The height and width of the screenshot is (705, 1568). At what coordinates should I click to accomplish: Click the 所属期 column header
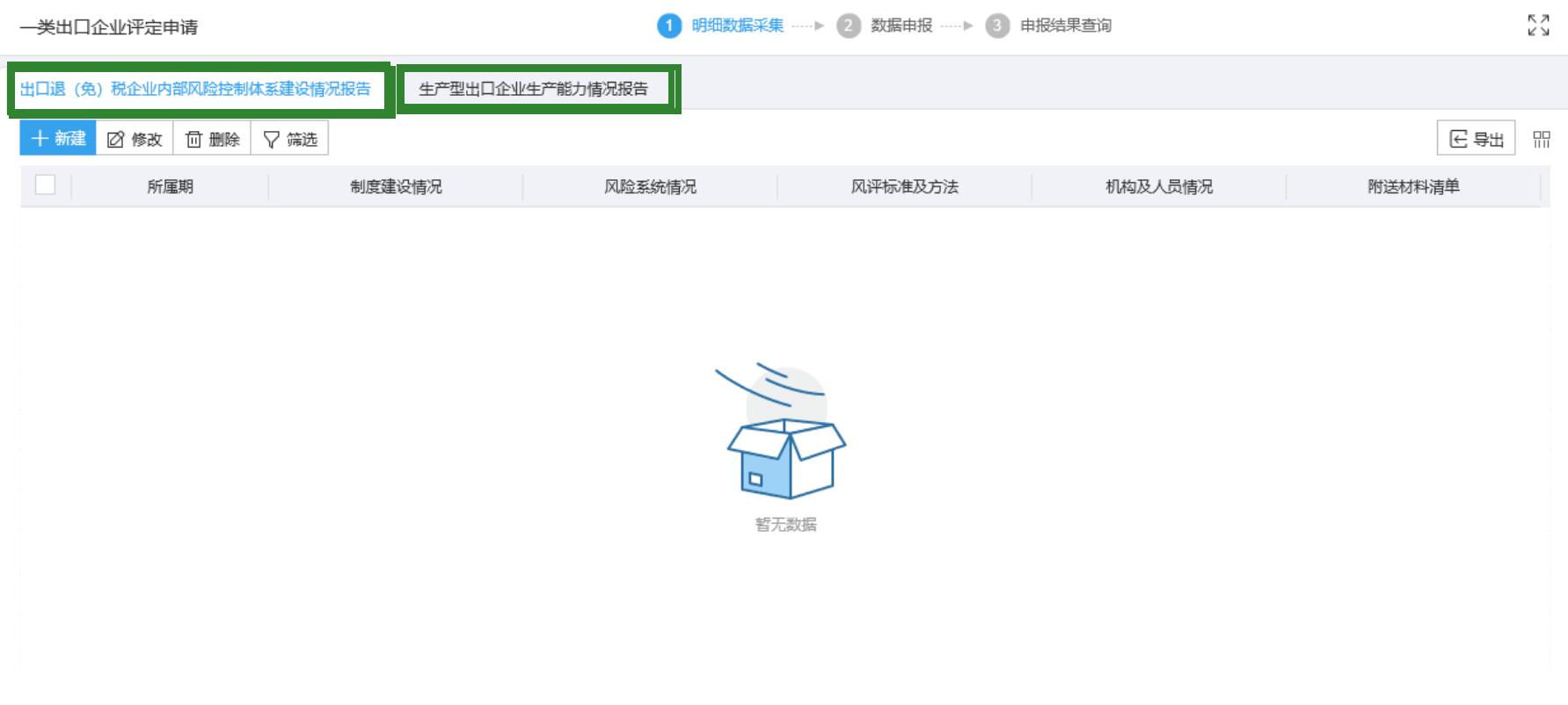pyautogui.click(x=170, y=186)
